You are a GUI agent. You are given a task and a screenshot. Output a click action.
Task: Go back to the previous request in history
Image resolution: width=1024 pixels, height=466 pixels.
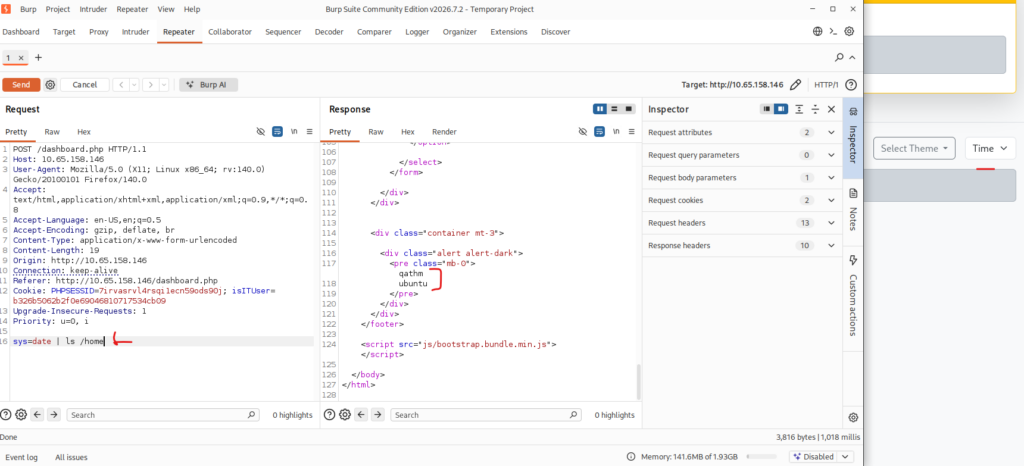click(121, 85)
